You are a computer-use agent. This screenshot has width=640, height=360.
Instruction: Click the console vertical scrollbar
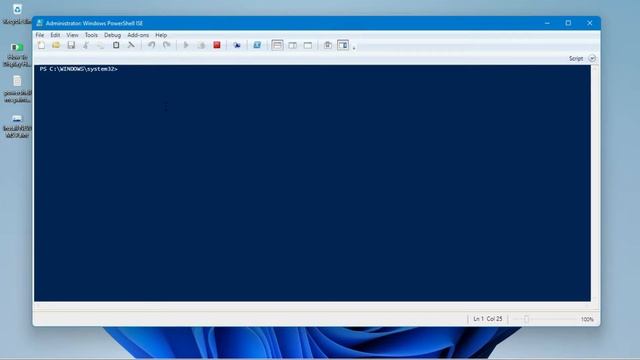point(595,184)
